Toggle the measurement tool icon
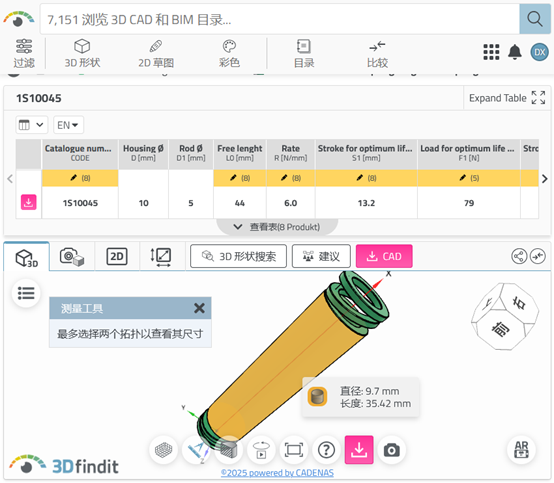This screenshot has height=483, width=554. 196,450
